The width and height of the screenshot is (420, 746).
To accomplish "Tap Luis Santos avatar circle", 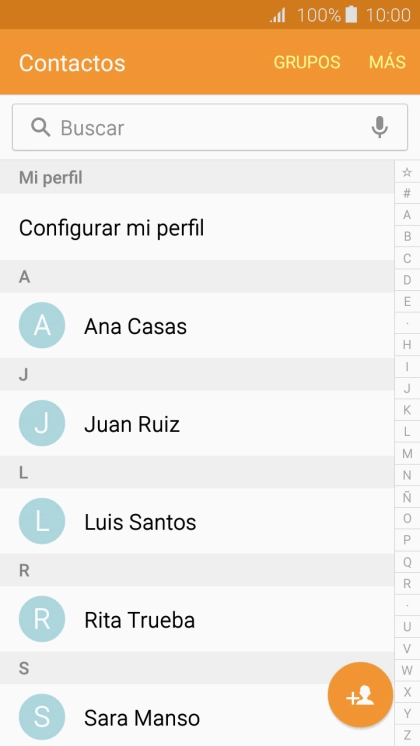I will coord(42,521).
